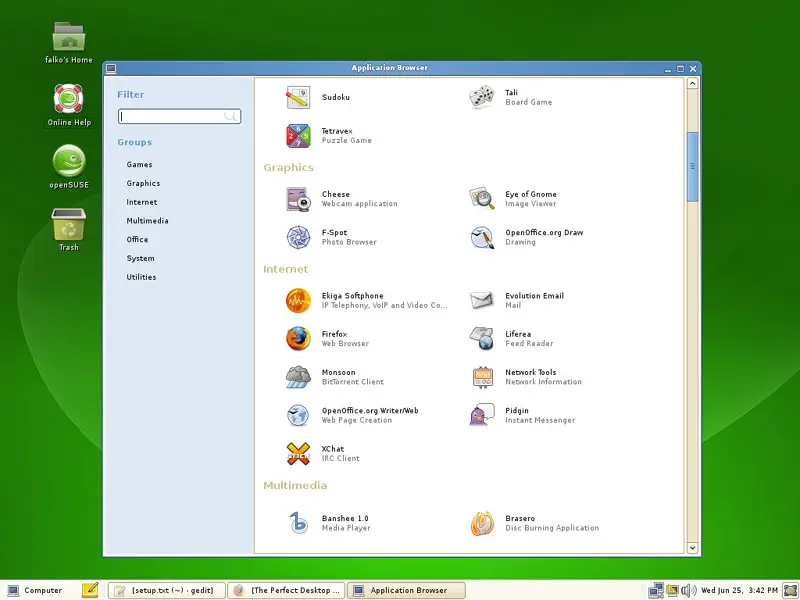Select the Graphics group in the sidebar

point(143,183)
